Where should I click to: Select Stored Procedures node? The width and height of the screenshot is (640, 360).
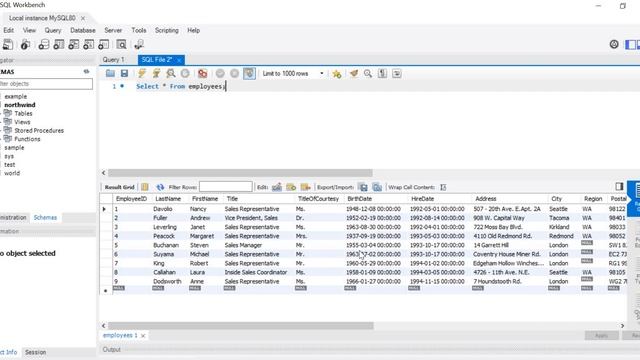pos(39,131)
